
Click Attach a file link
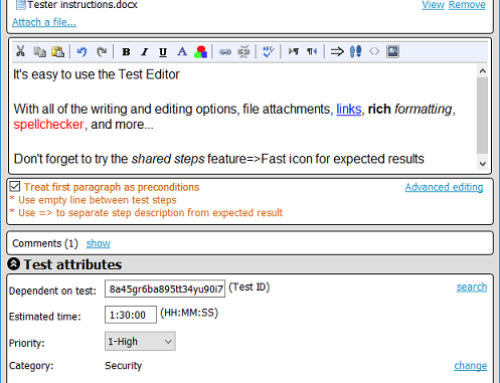tap(44, 22)
